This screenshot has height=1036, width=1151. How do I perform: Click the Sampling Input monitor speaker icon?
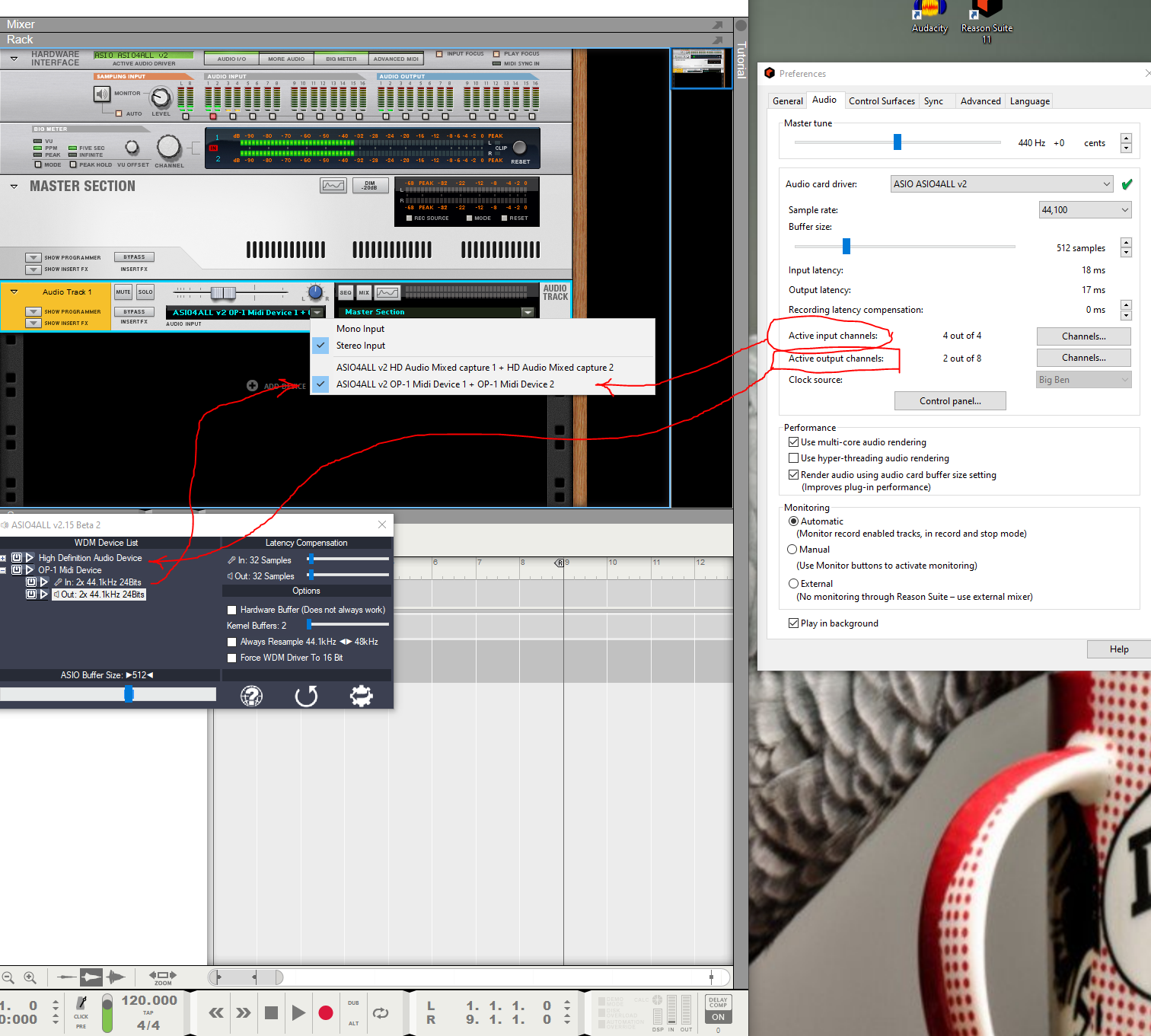[102, 94]
